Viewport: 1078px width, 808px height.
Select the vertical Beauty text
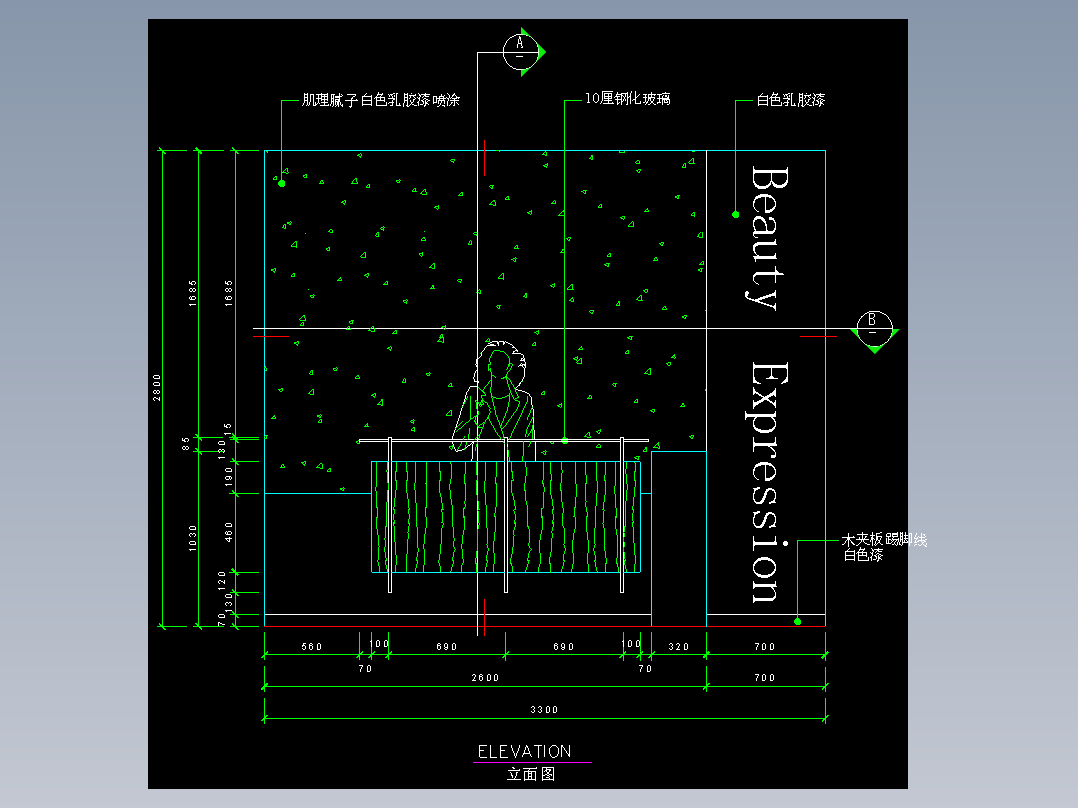(769, 238)
